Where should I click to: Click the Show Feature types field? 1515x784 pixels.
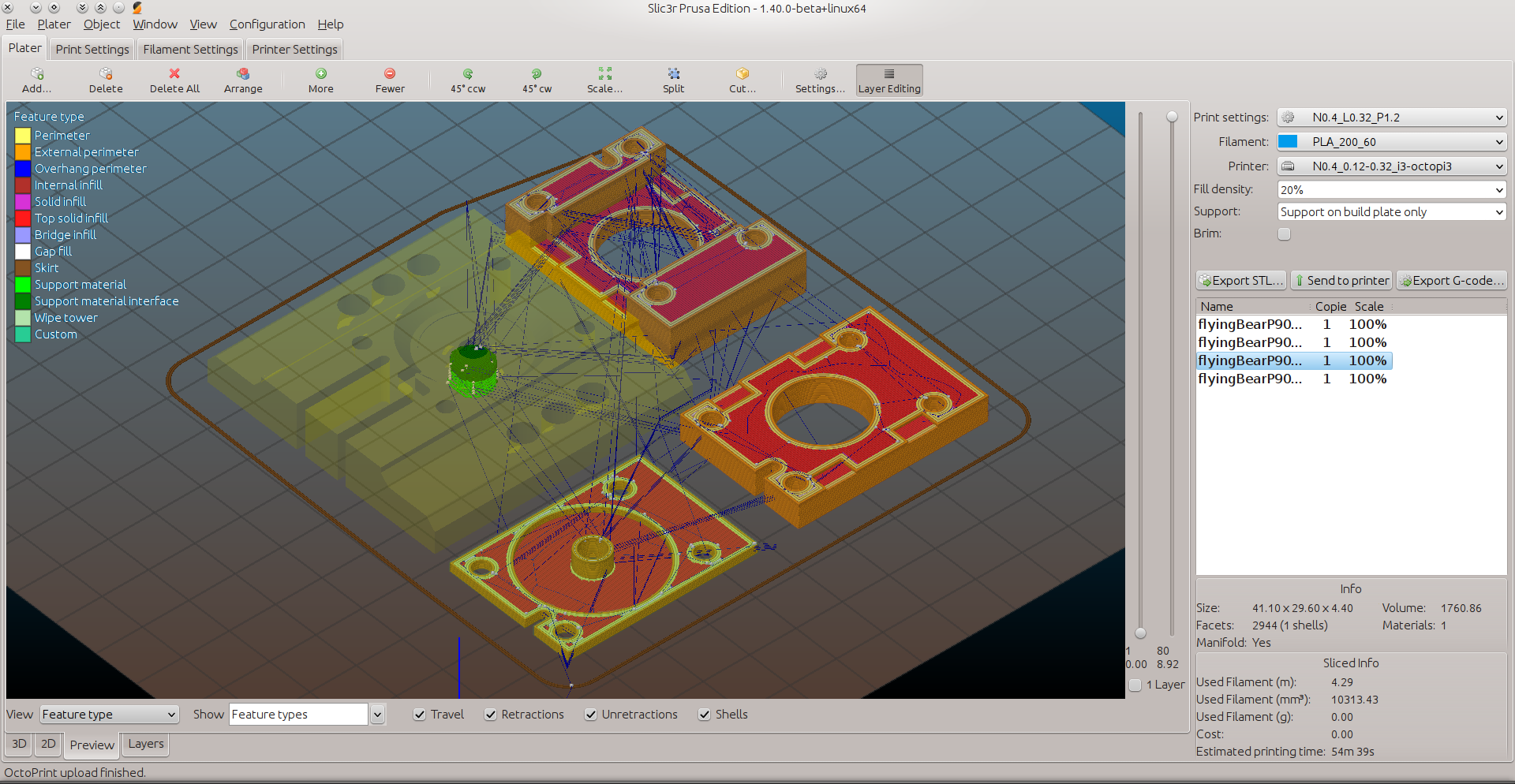coord(298,715)
